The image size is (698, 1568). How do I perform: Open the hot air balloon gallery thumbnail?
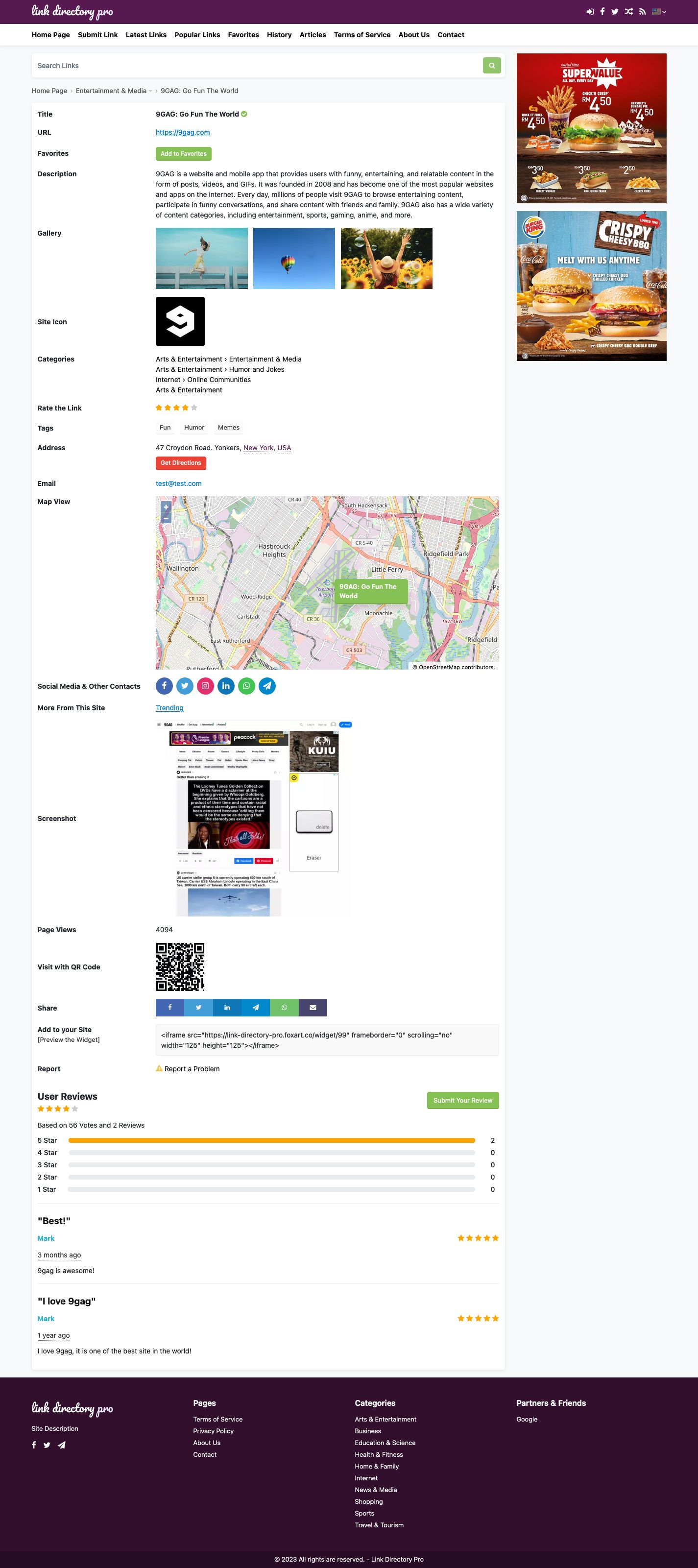click(294, 258)
